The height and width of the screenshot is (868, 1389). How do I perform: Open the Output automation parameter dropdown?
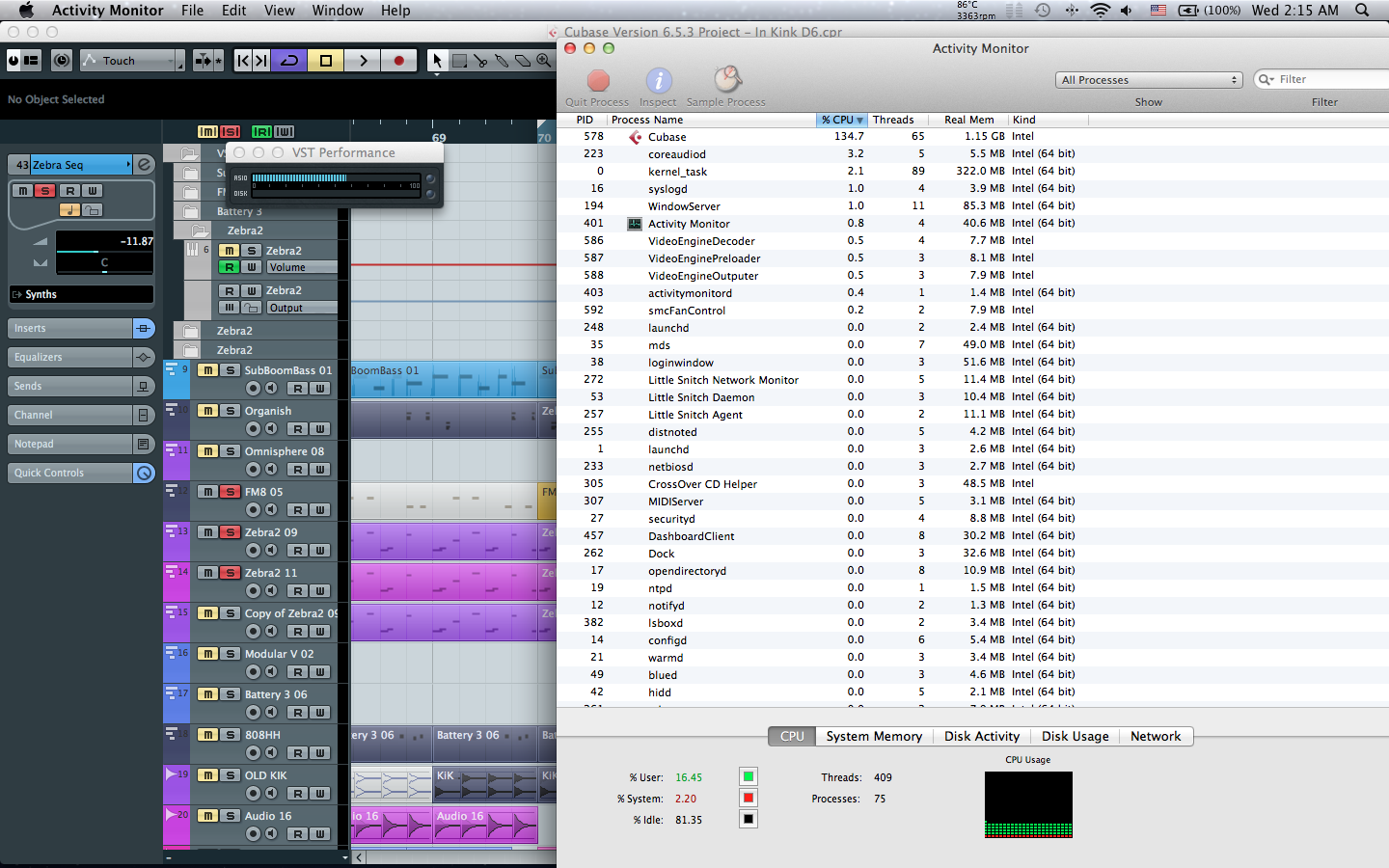302,309
